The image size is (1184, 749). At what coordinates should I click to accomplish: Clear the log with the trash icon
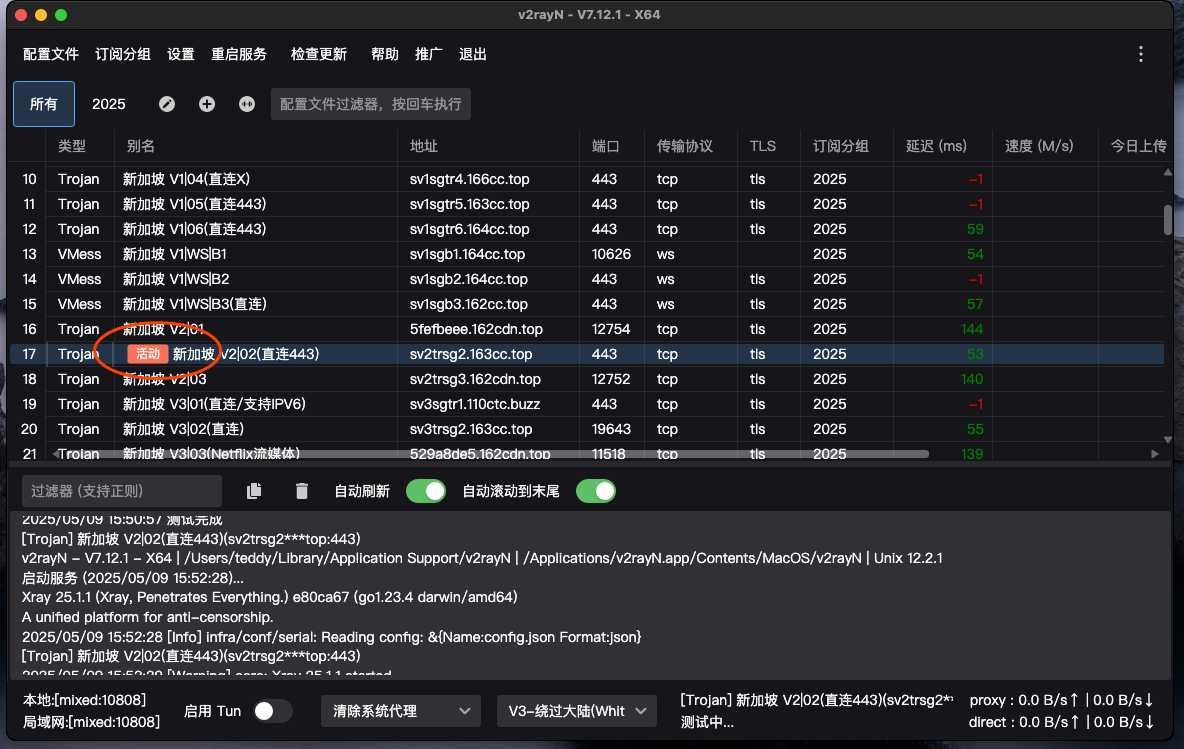(x=302, y=492)
